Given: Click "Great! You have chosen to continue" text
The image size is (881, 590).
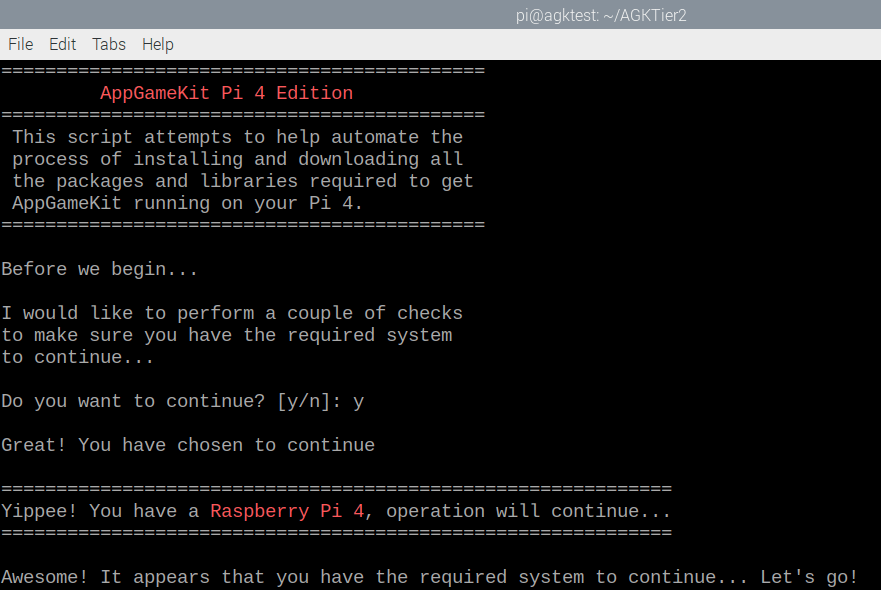Looking at the screenshot, I should point(188,445).
